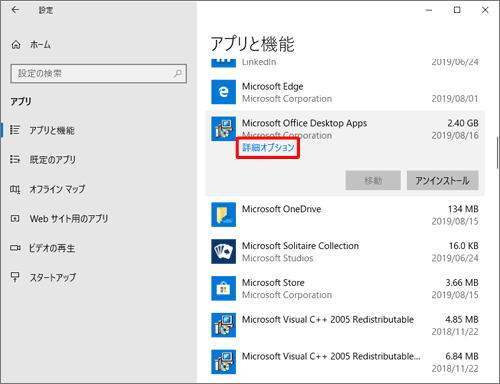500x384 pixels.
Task: Select Microsoft Solitaire Collection entry
Action: 345,251
